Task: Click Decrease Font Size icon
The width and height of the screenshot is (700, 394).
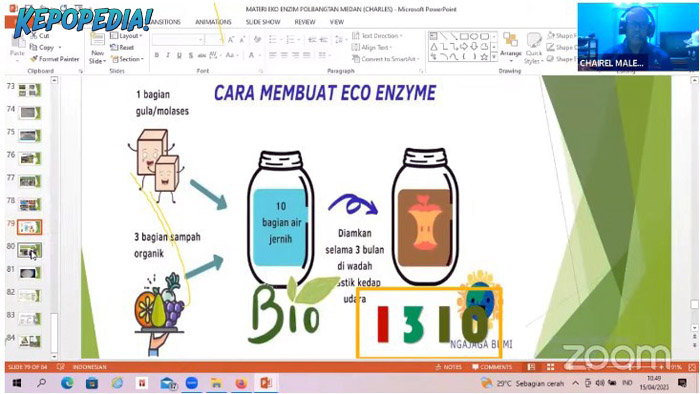Action: [x=242, y=40]
